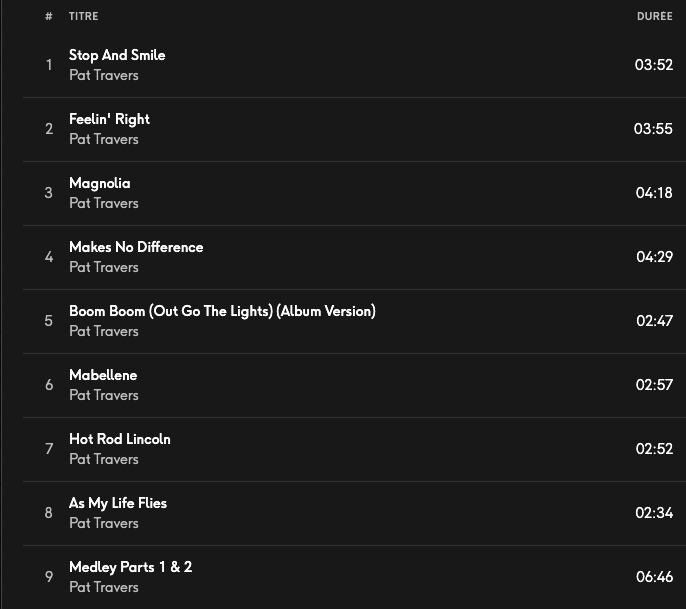Click track number 1 beside Stop And Smile
Image resolution: width=686 pixels, height=609 pixels.
click(x=48, y=65)
